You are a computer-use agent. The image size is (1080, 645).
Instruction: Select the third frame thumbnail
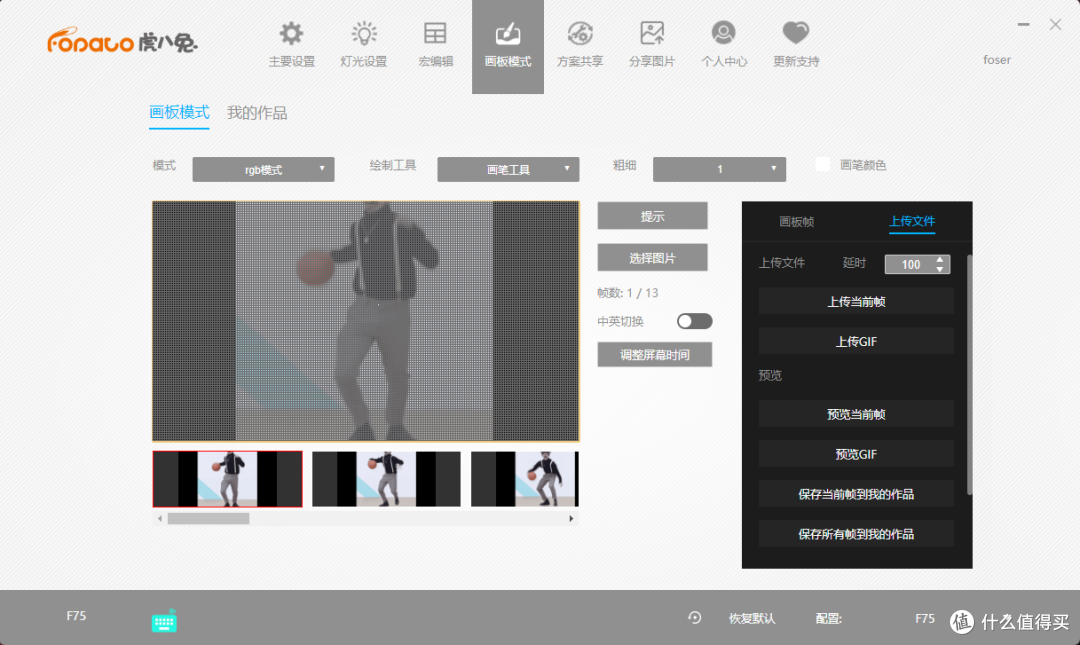(525, 479)
